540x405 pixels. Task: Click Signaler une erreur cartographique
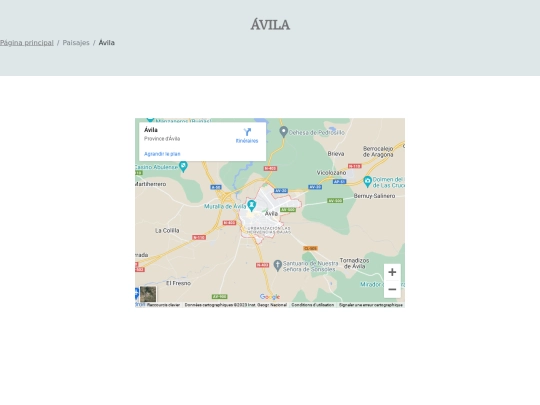pyautogui.click(x=371, y=305)
